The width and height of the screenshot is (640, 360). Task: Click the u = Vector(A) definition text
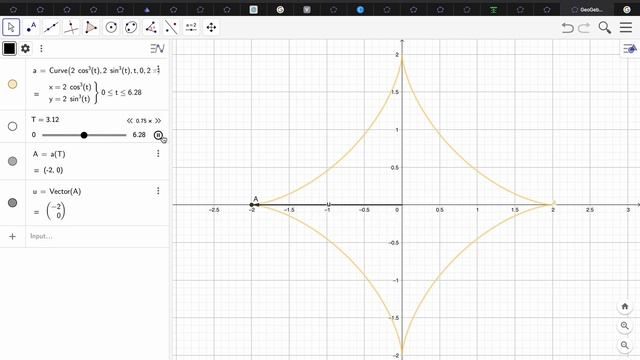tap(57, 191)
